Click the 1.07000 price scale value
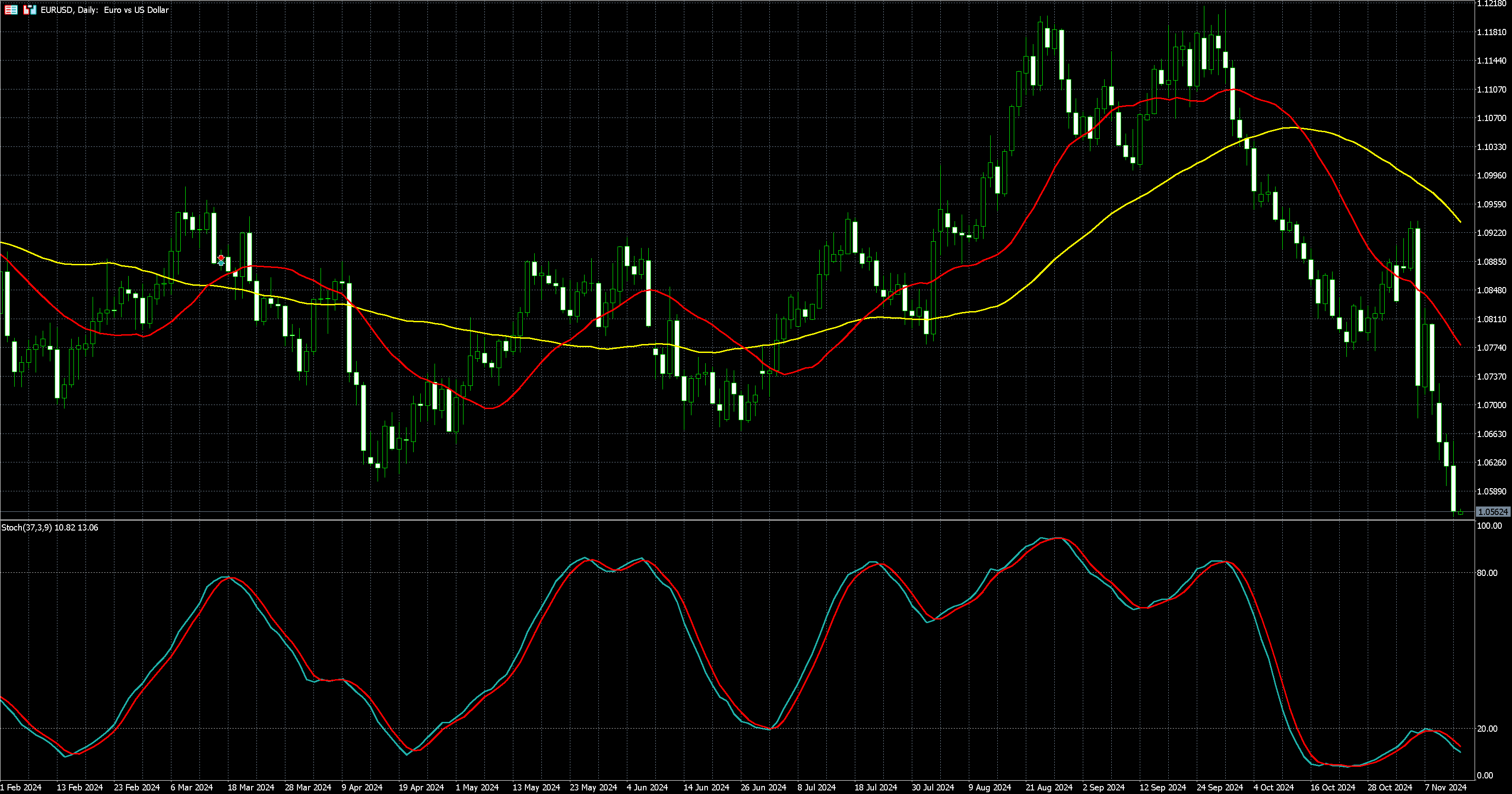The width and height of the screenshot is (1512, 794). click(1492, 405)
